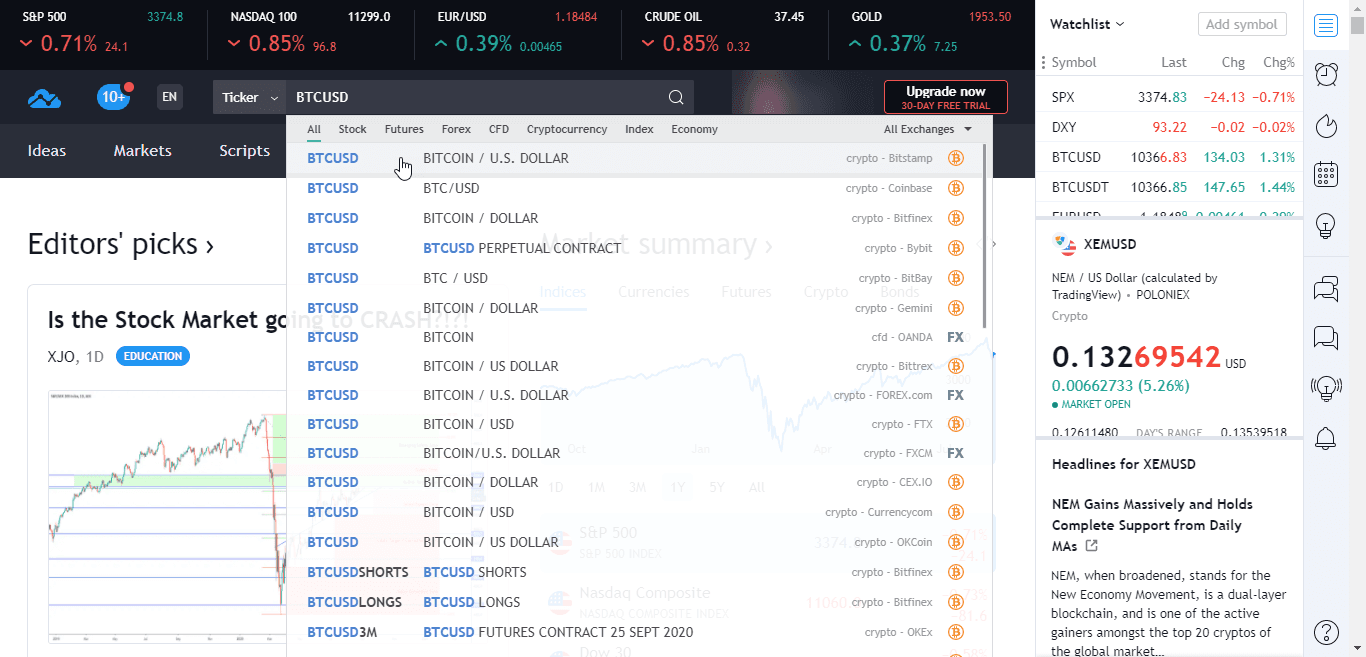The height and width of the screenshot is (657, 1366).
Task: Open the Hotlists flame icon in sidebar
Action: tap(1326, 125)
